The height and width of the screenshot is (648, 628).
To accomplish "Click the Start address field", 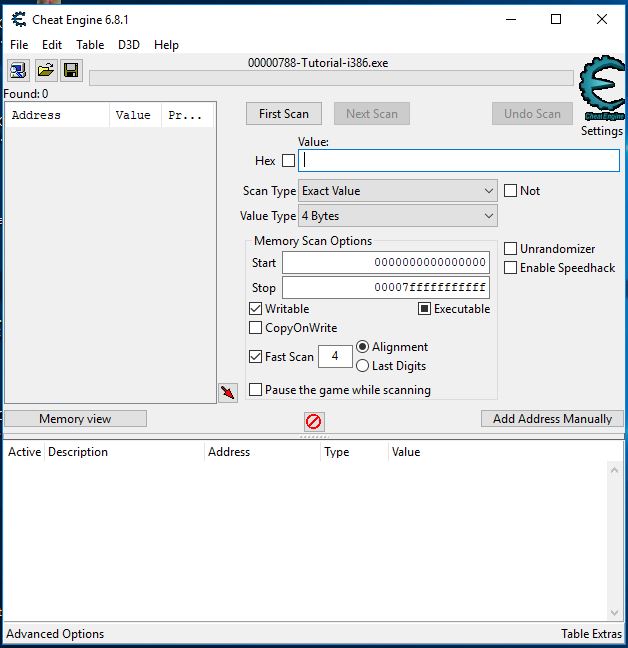I will click(386, 262).
